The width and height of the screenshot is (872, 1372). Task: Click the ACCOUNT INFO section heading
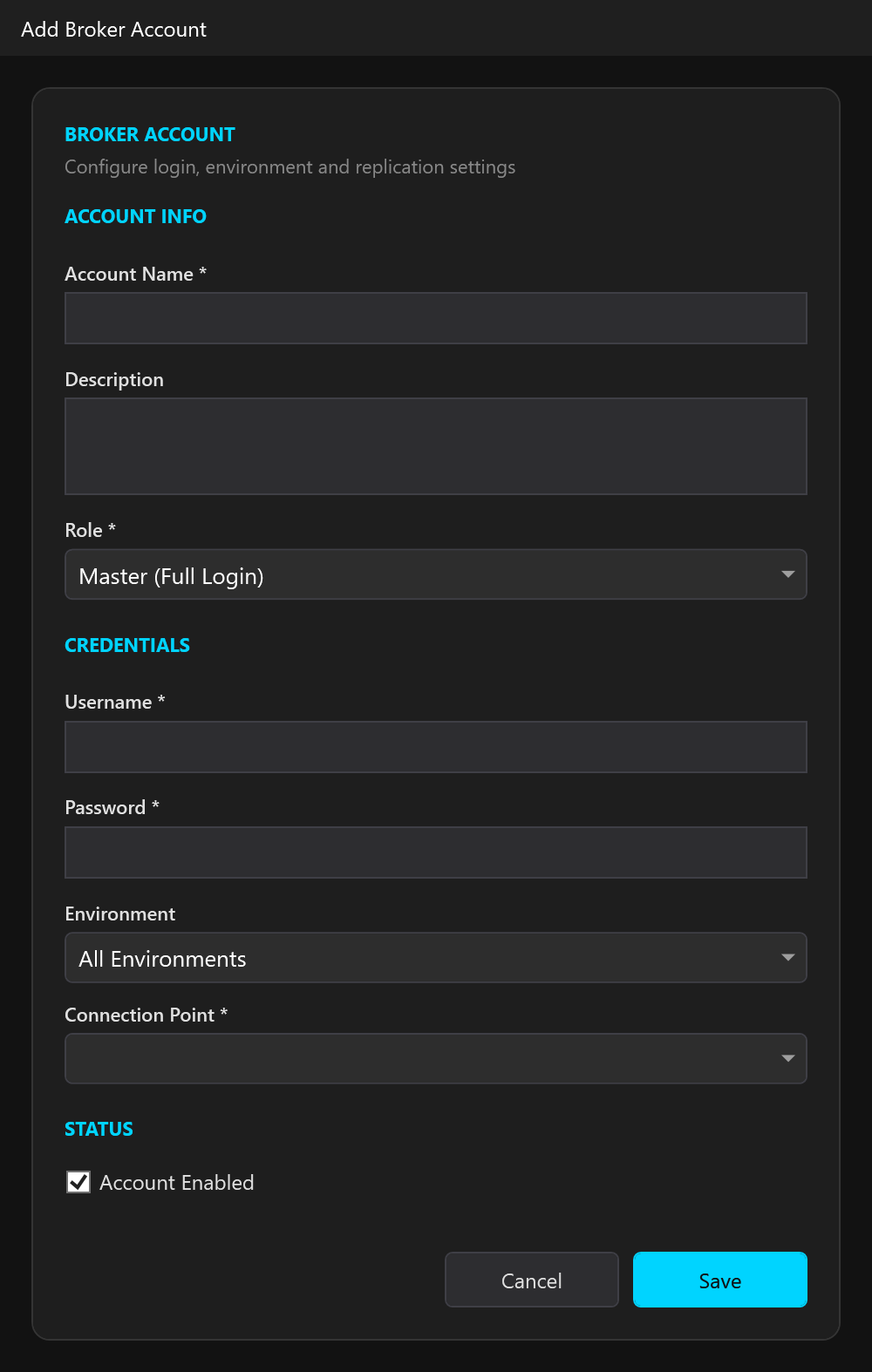tap(136, 216)
